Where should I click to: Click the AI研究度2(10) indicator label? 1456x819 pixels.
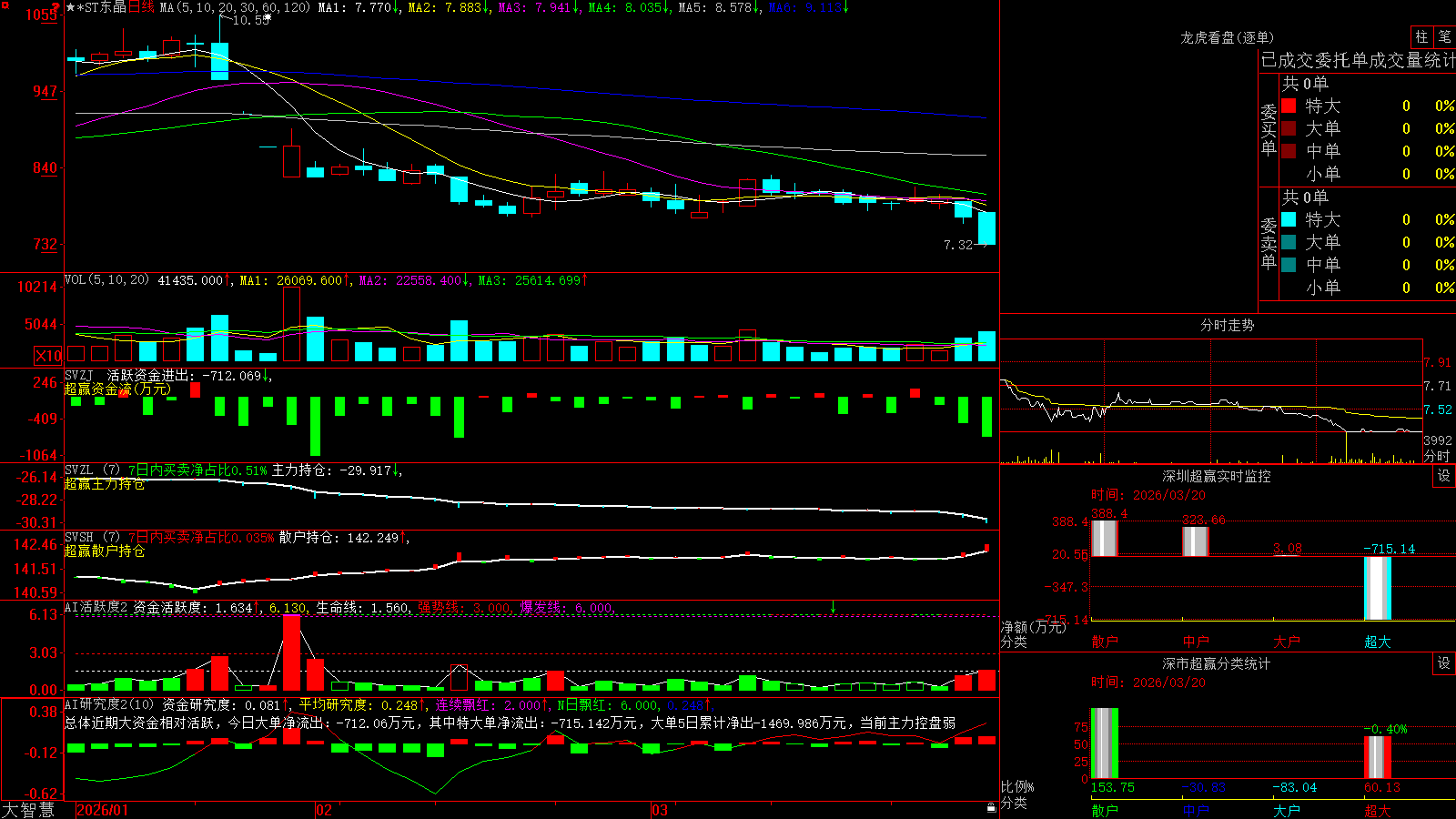click(109, 704)
